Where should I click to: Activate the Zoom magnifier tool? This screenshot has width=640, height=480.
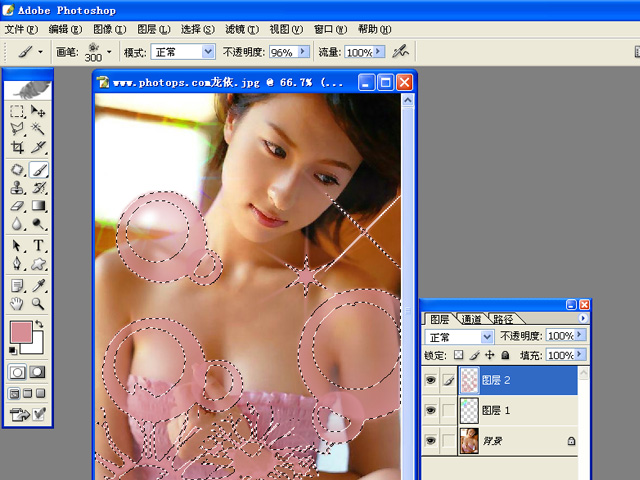pyautogui.click(x=39, y=303)
